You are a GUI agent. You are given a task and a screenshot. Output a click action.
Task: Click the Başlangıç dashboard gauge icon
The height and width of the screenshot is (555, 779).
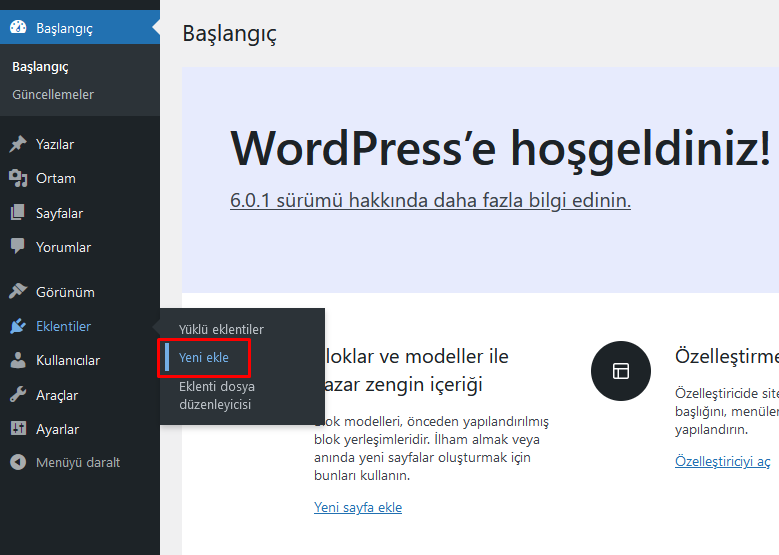(18, 27)
